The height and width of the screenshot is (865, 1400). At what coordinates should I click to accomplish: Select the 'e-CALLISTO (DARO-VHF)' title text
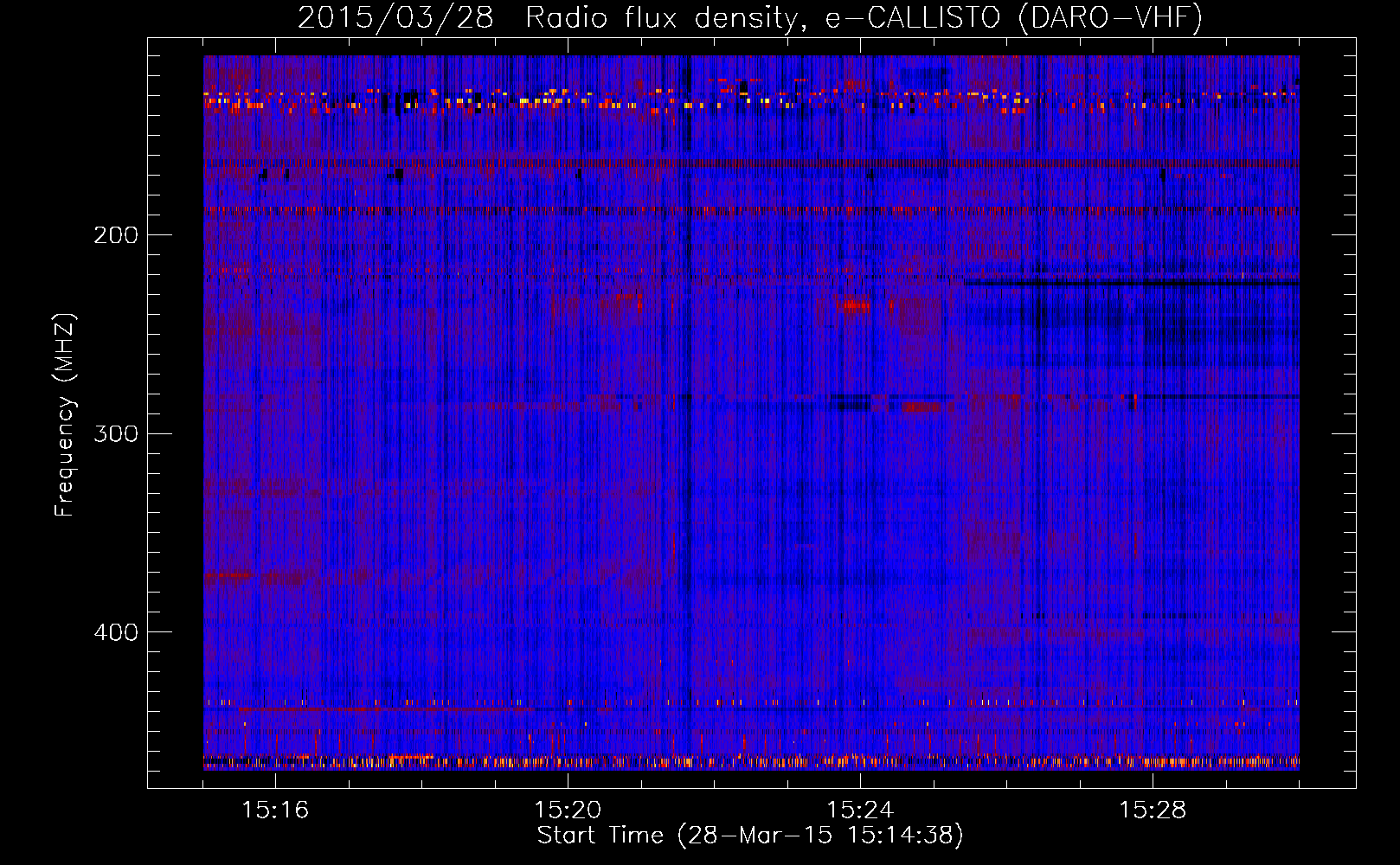click(1013, 17)
